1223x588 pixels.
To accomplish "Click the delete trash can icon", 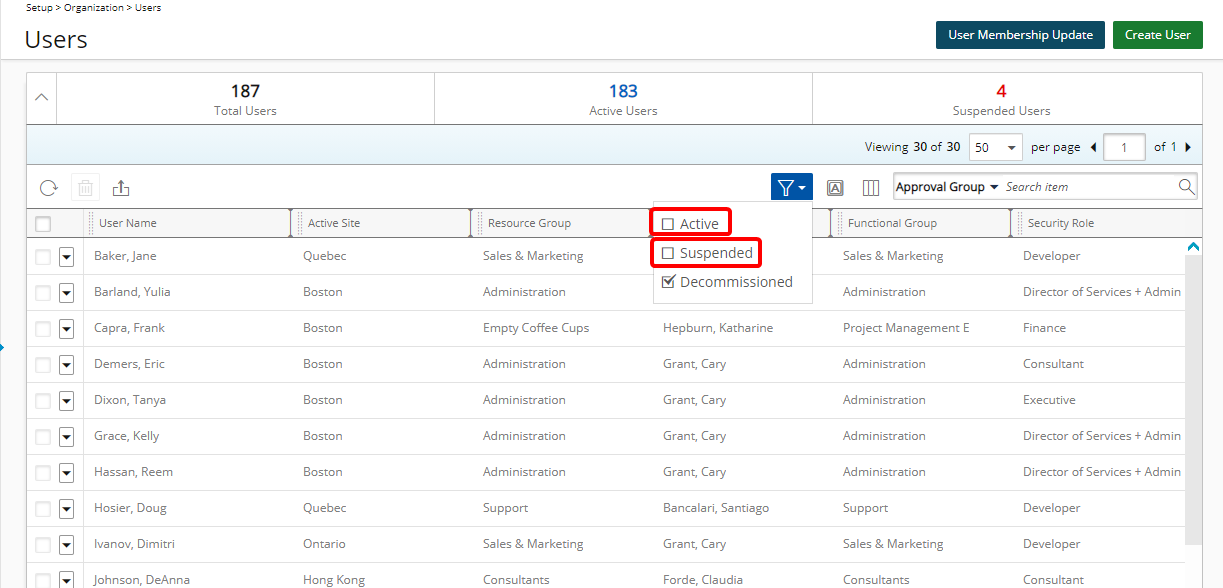I will point(86,187).
